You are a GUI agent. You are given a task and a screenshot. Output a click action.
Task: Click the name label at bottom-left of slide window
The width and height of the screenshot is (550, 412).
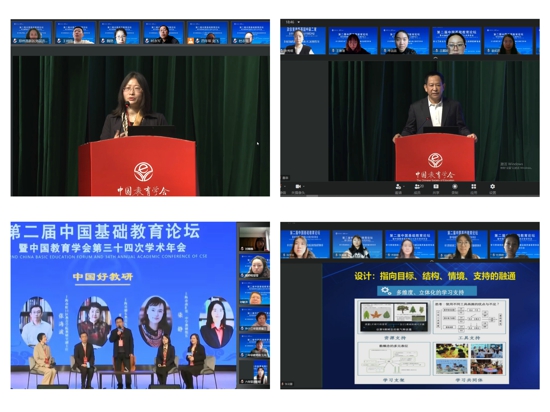(288, 384)
